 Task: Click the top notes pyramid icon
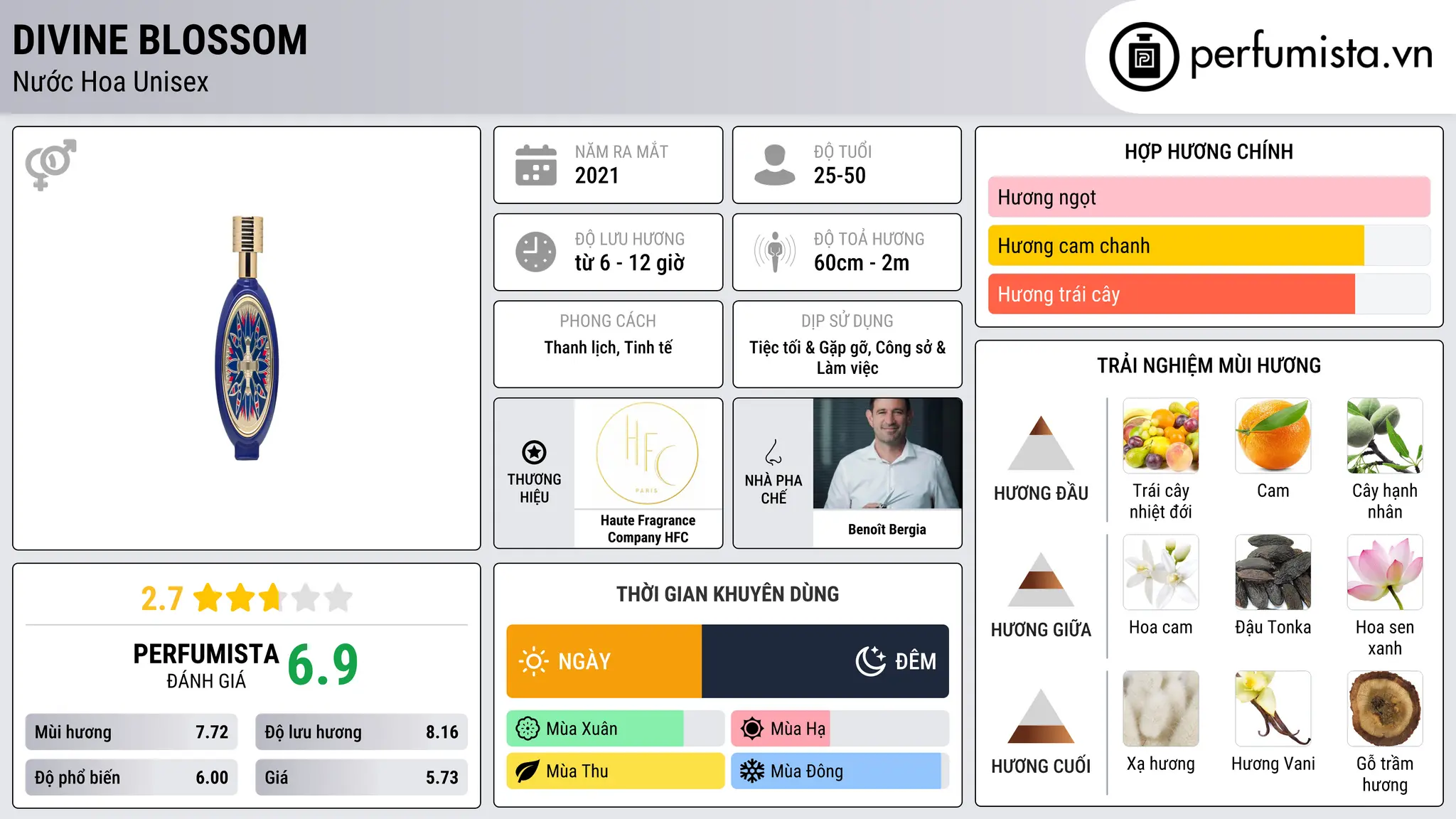point(1041,442)
